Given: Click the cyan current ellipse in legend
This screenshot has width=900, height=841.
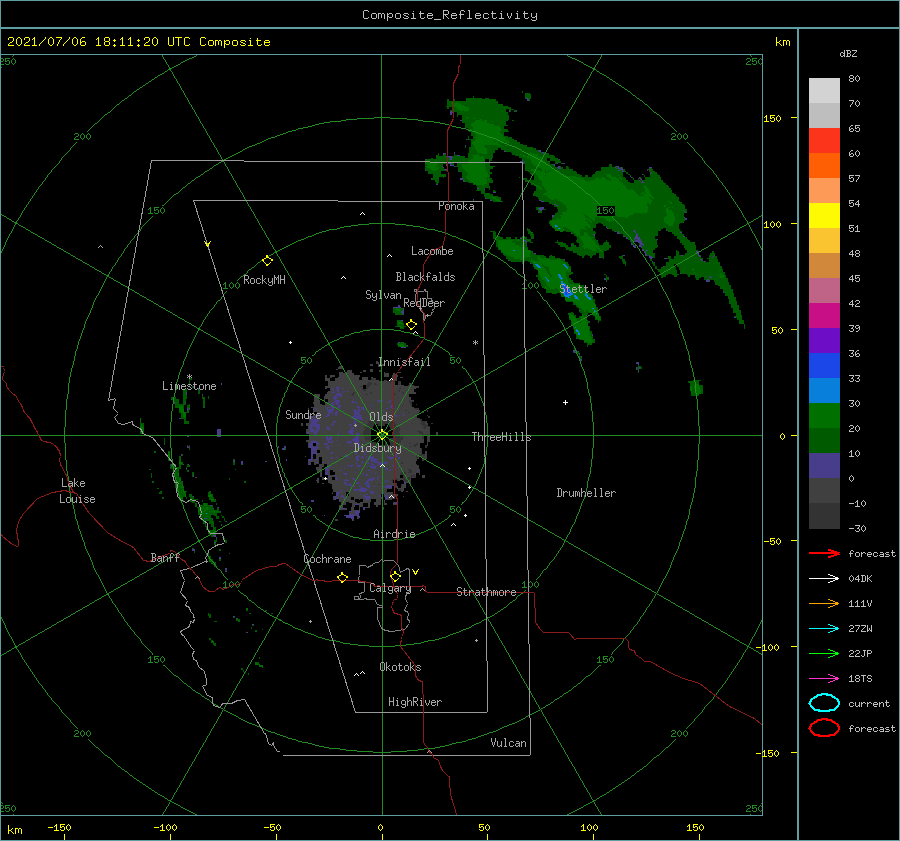Looking at the screenshot, I should pyautogui.click(x=824, y=703).
